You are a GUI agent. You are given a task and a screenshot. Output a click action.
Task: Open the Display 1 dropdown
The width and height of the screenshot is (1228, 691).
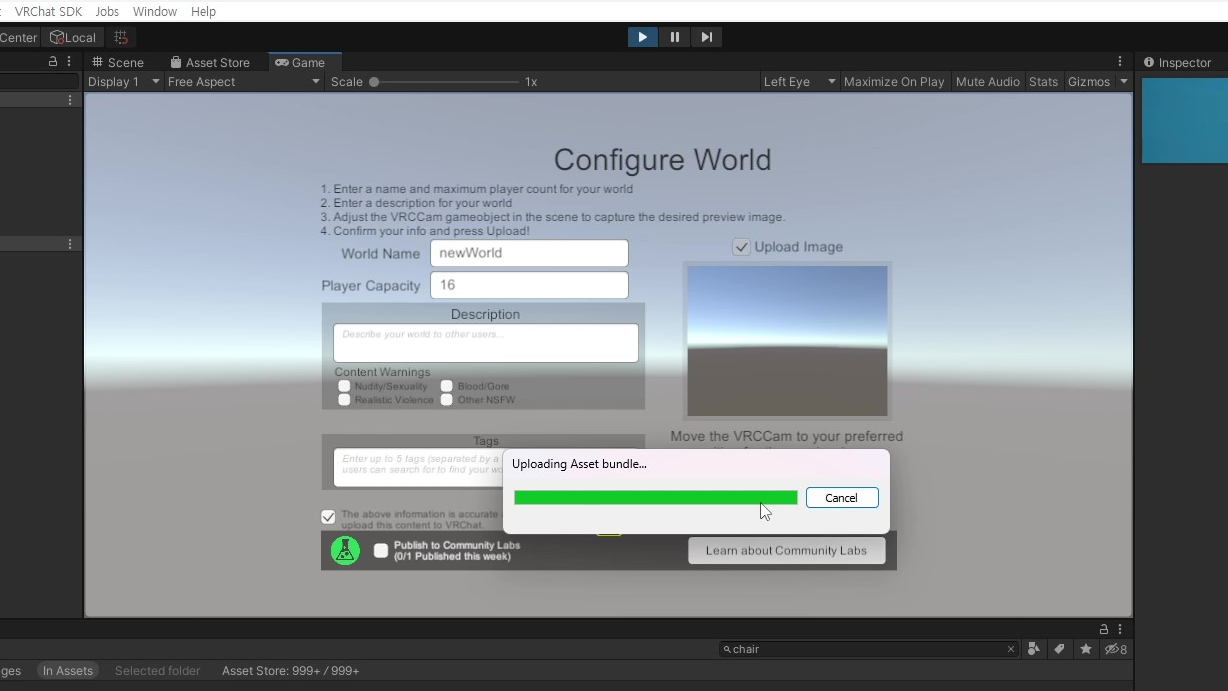pos(124,82)
